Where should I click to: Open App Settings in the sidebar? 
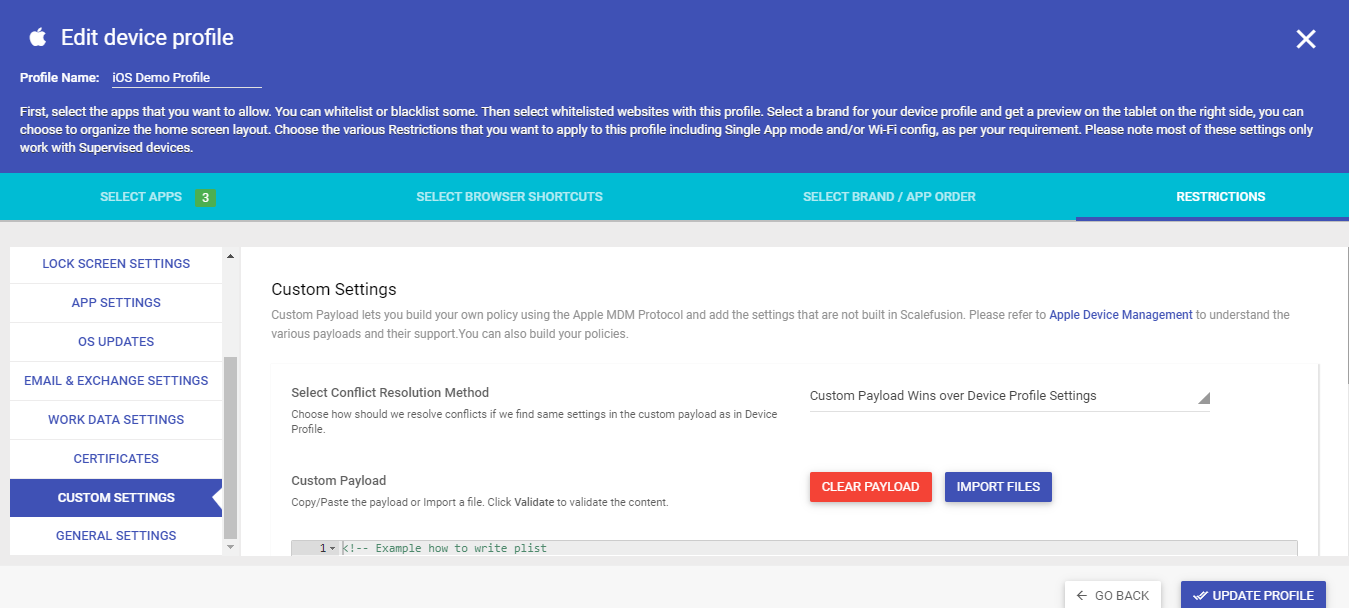coord(116,303)
